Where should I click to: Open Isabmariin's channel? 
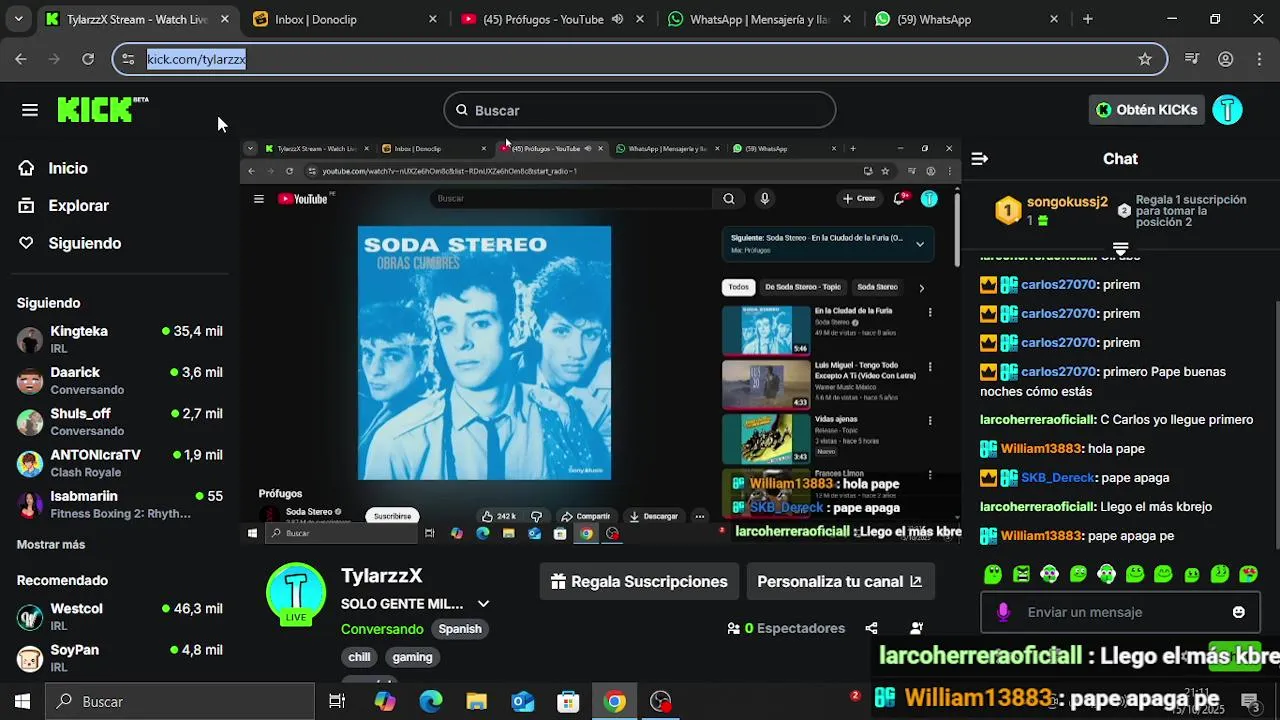click(x=120, y=504)
